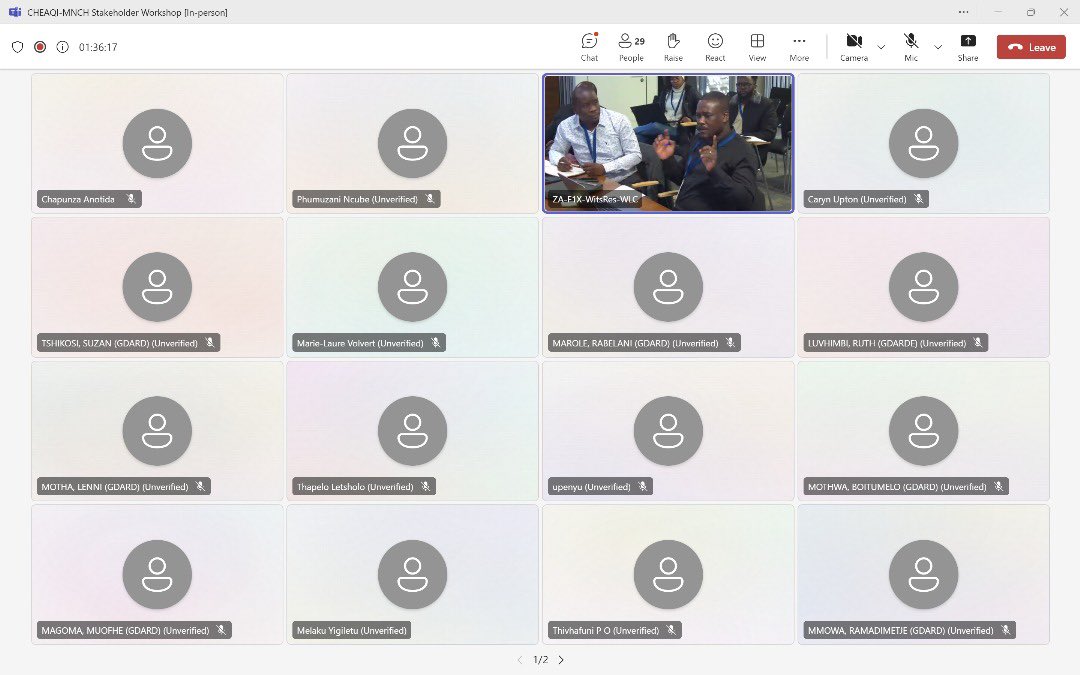The width and height of the screenshot is (1080, 675).
Task: Select Chapunza Anotida's participant tile avatar
Action: [157, 143]
